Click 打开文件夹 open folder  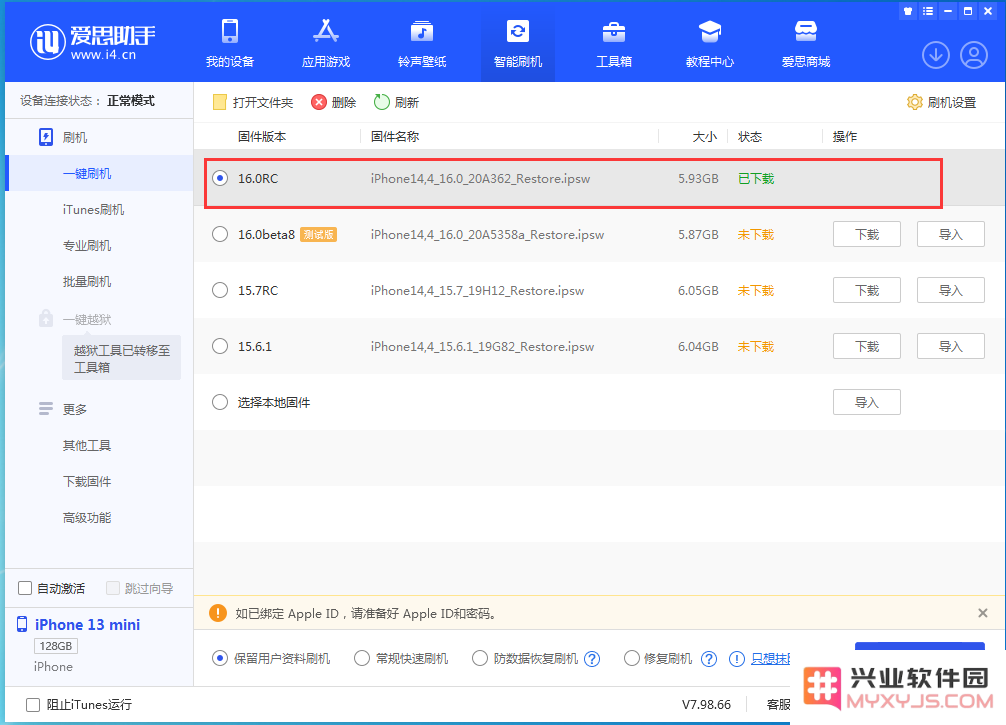coord(253,103)
